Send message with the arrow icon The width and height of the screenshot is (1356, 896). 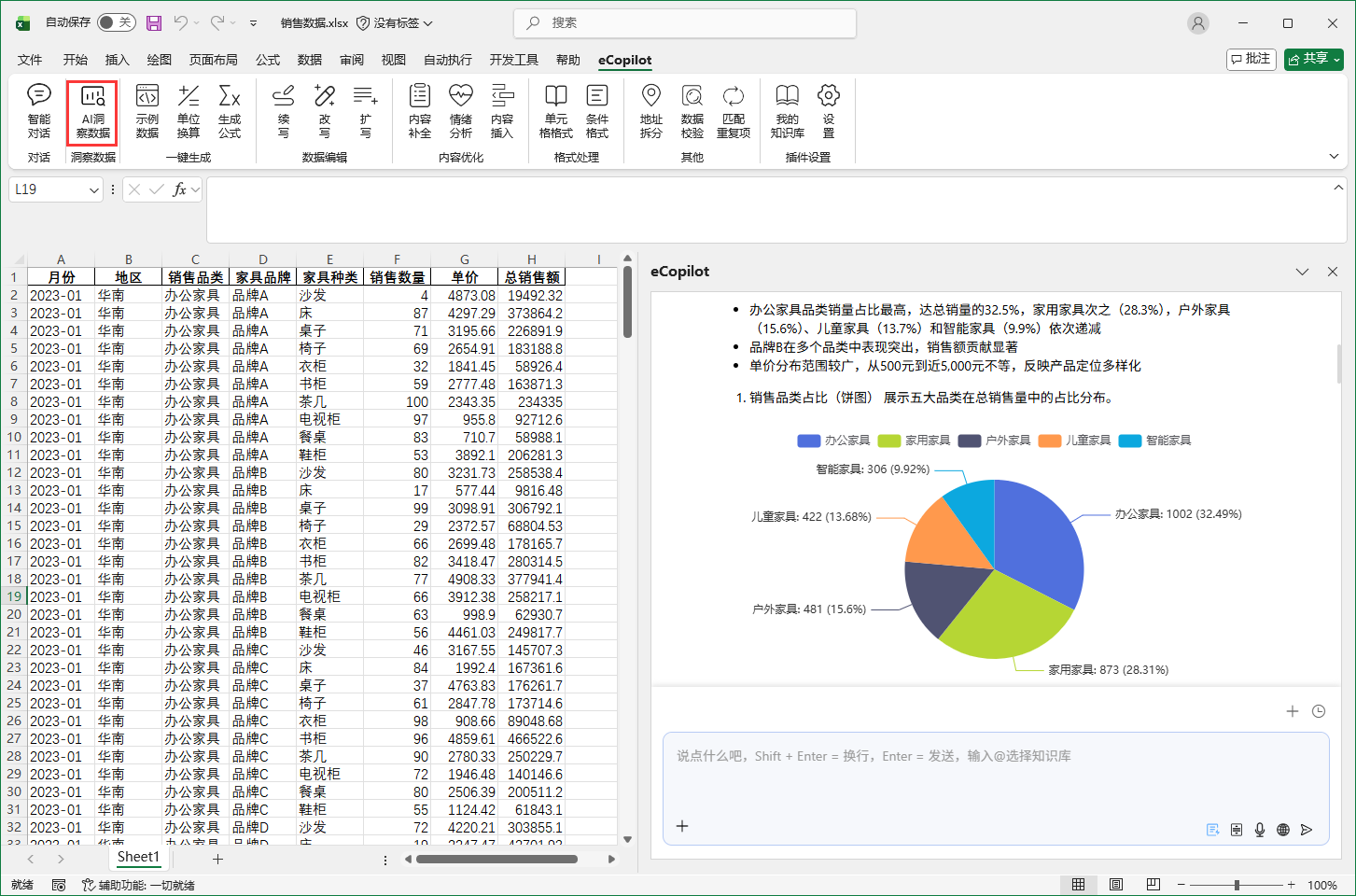tap(1307, 830)
